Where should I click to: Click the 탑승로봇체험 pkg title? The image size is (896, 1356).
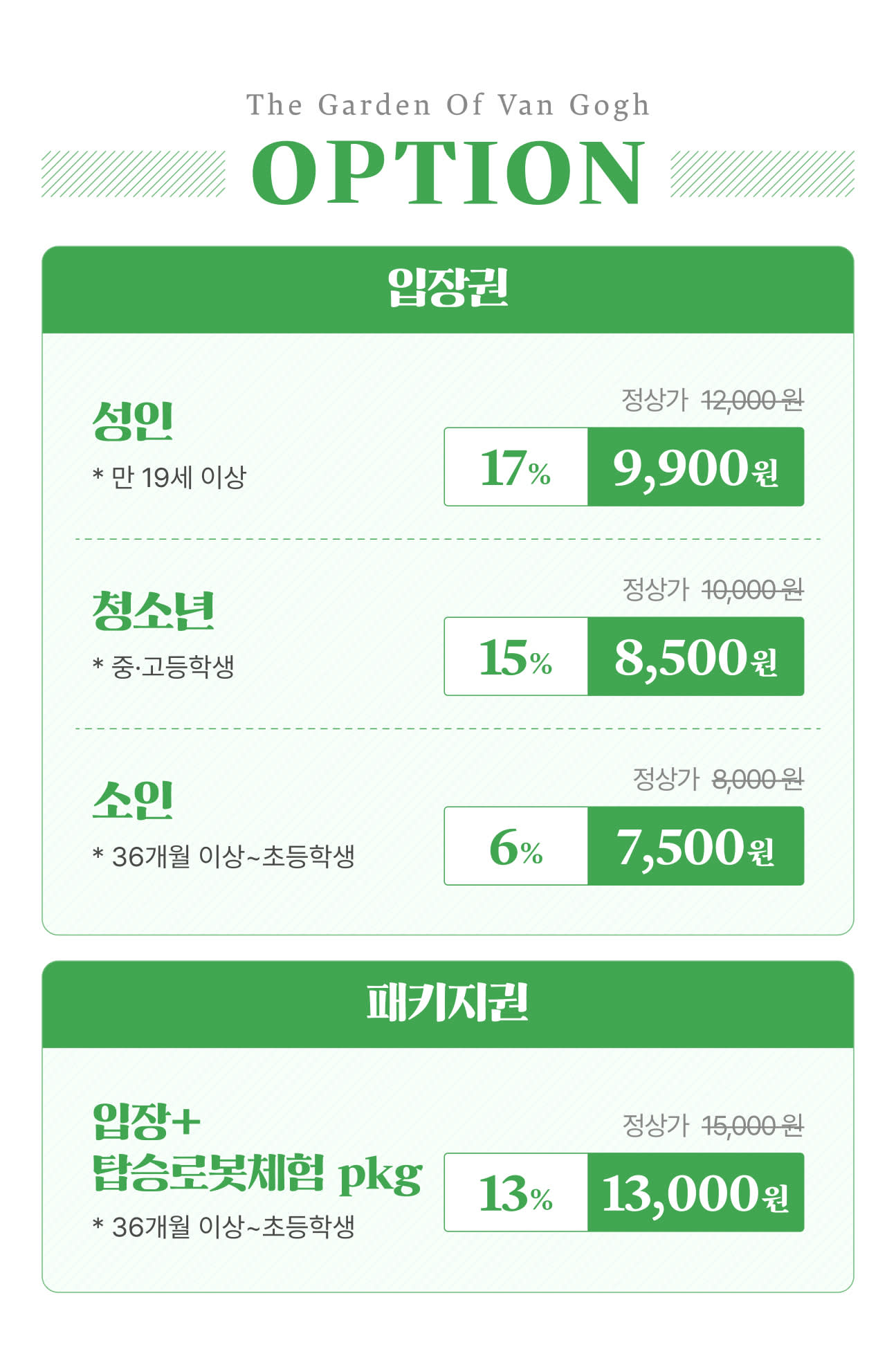[x=257, y=1173]
